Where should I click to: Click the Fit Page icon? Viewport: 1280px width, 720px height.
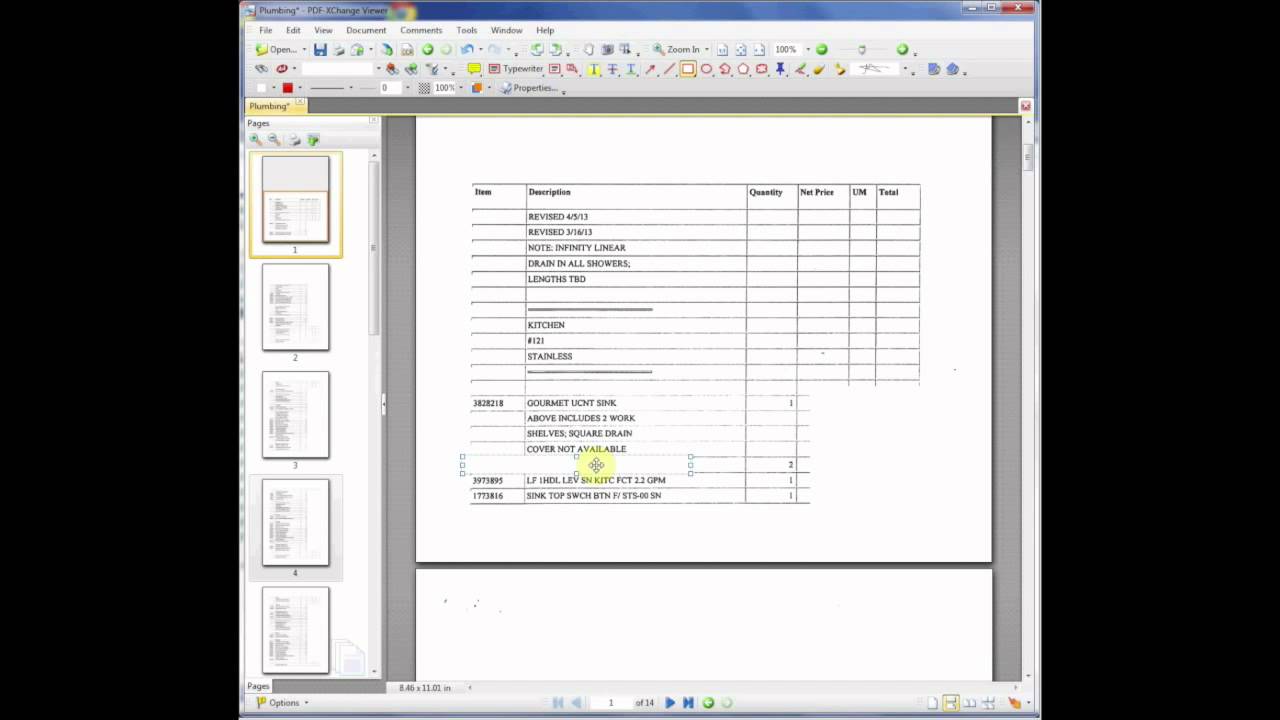(x=741, y=49)
